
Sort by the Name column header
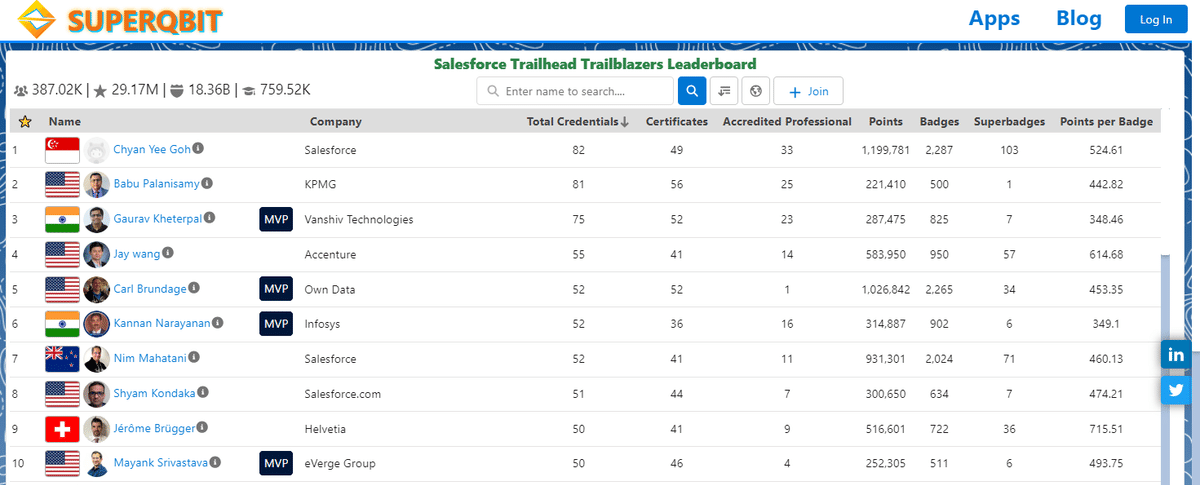pyautogui.click(x=64, y=121)
